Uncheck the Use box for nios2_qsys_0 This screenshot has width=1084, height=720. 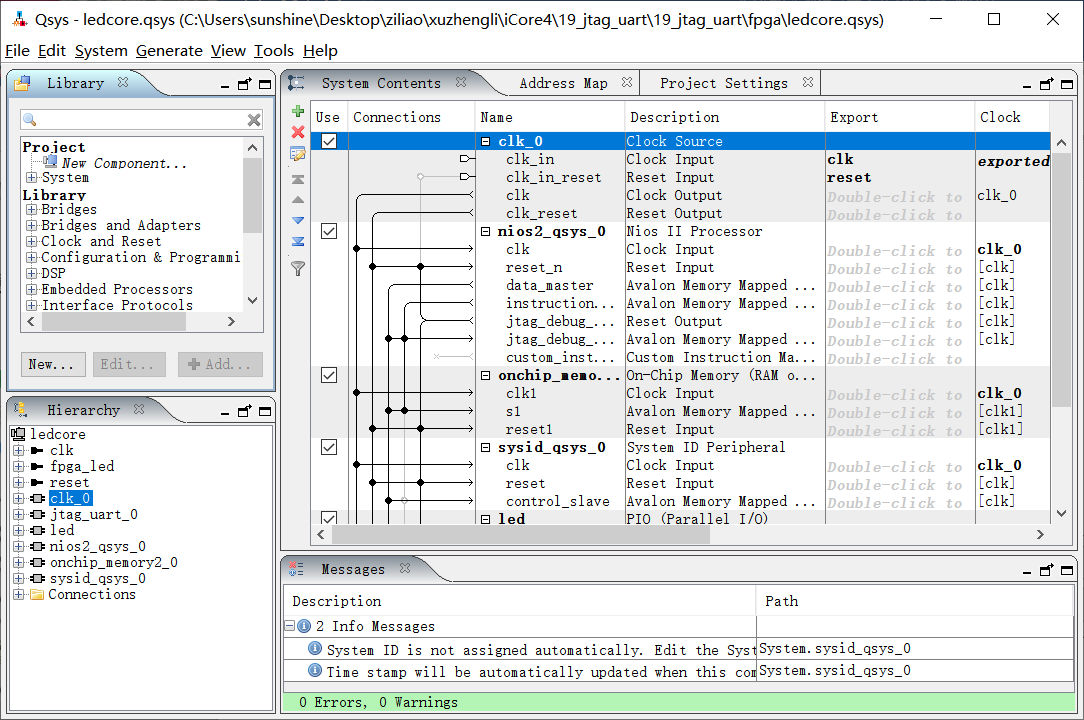tap(328, 231)
